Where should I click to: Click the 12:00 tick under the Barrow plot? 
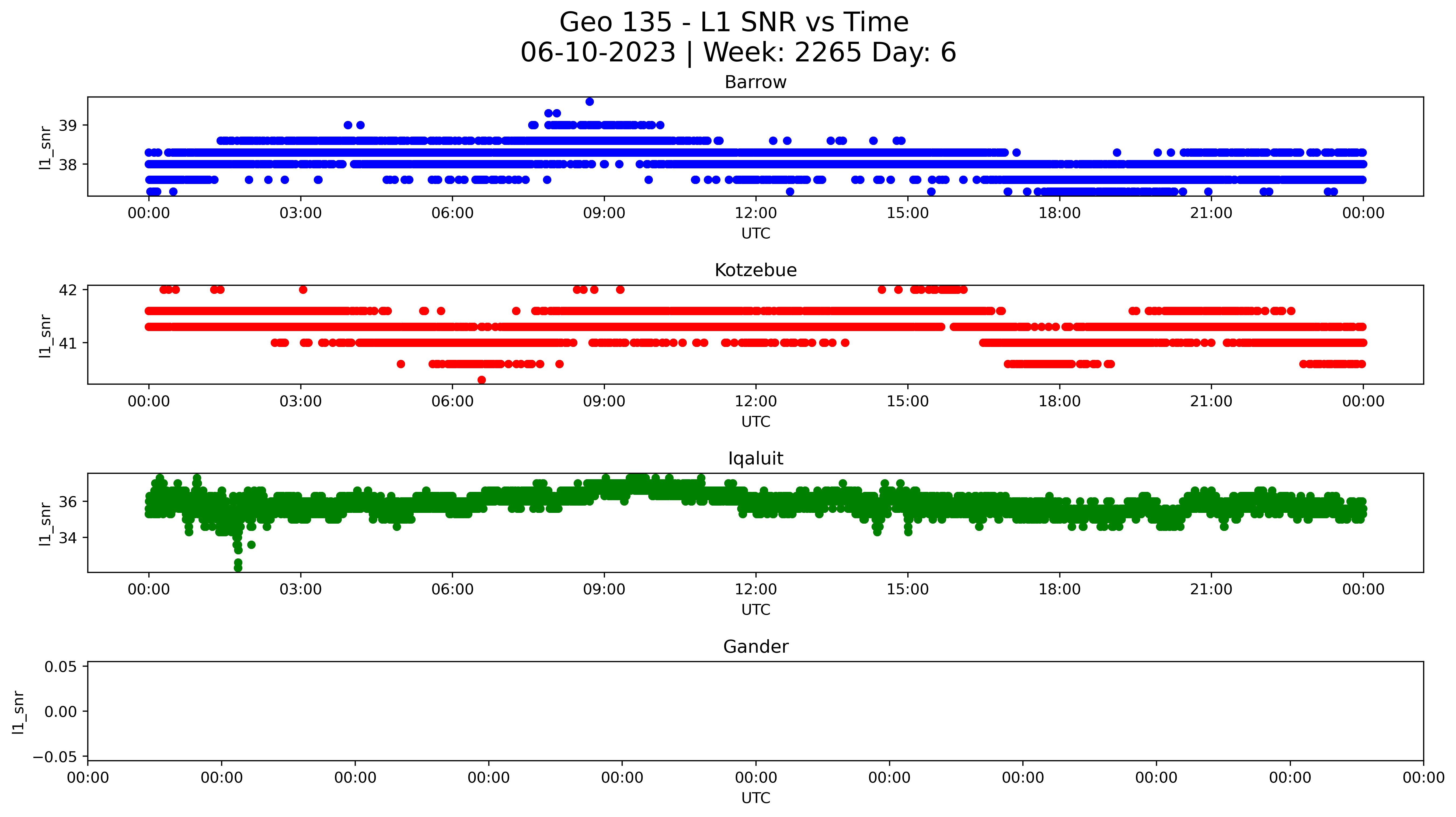pyautogui.click(x=756, y=213)
